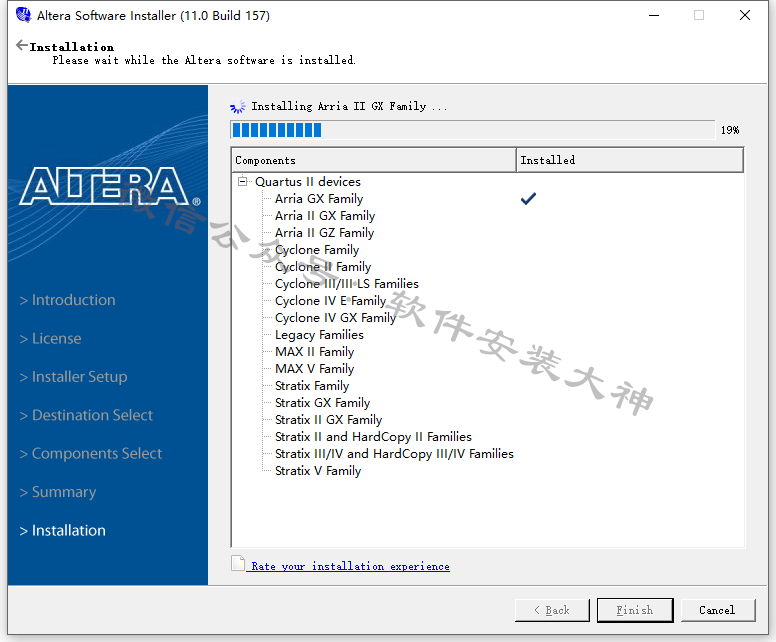Select Stratix V Family row
Screen dimensions: 776x642
[318, 471]
